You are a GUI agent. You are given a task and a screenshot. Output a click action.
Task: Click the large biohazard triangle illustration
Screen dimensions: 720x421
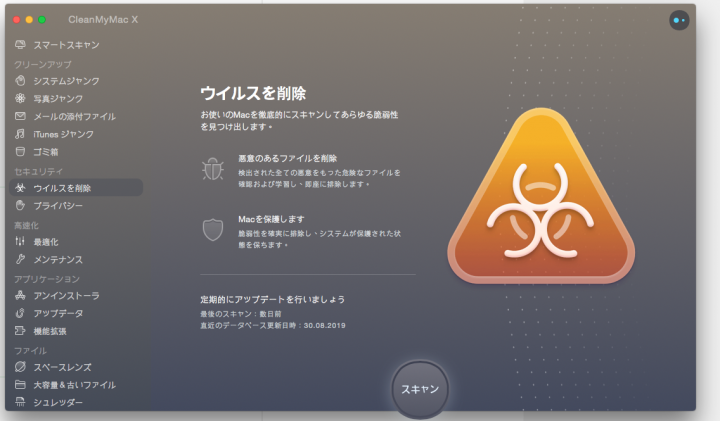pos(541,197)
